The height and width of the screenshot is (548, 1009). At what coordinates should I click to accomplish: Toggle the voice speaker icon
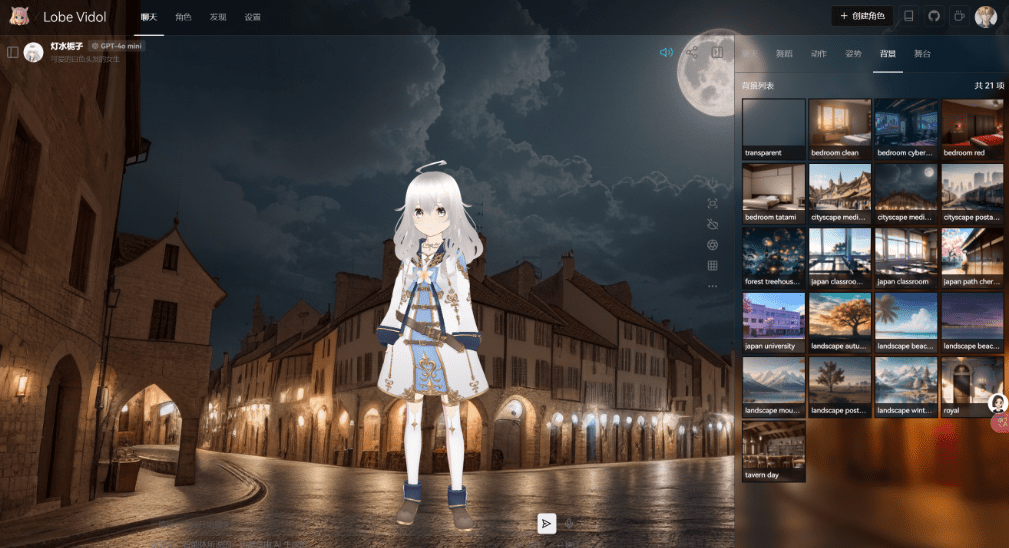point(666,52)
